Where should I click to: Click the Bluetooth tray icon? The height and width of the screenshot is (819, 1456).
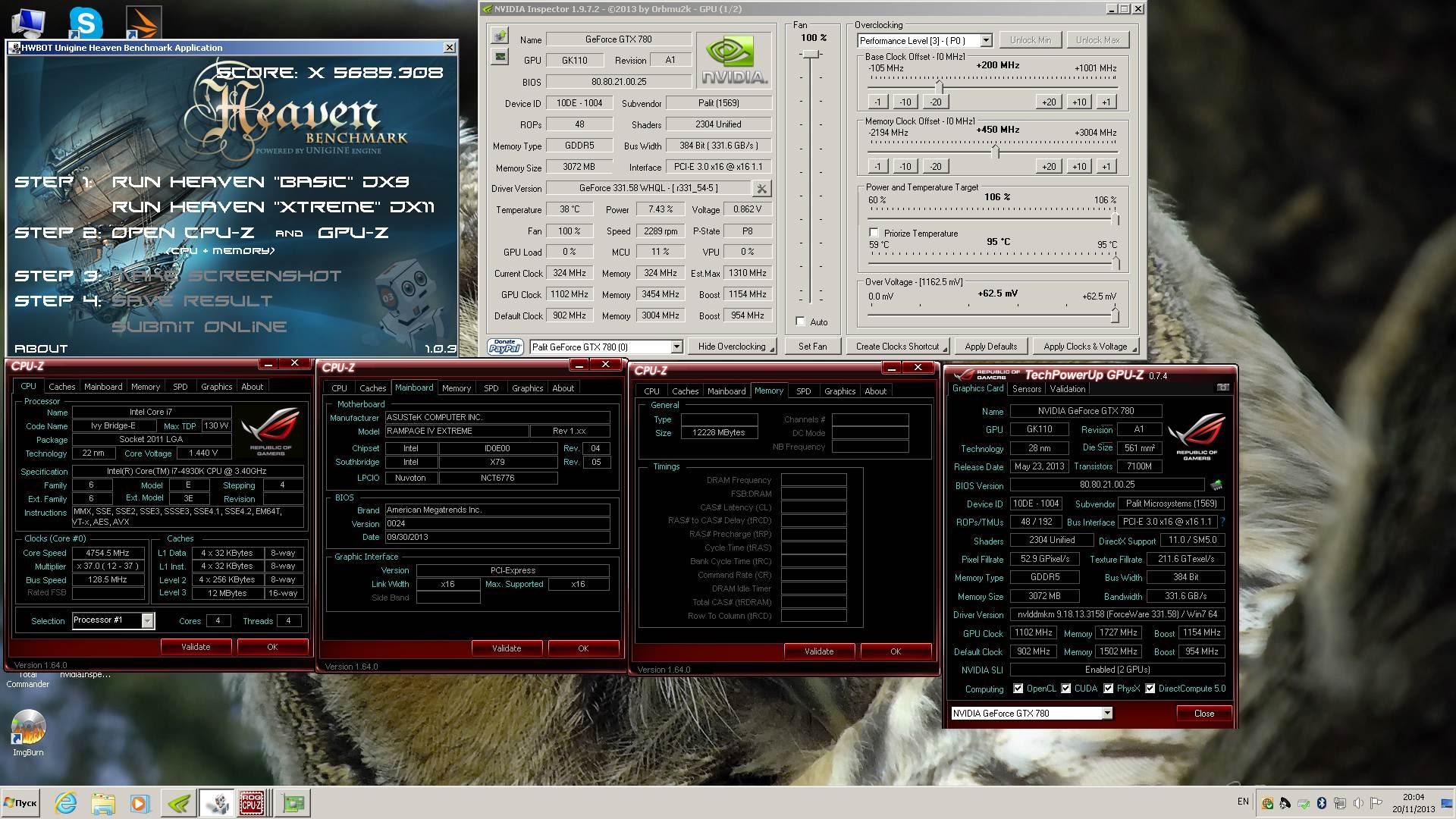coord(1321,802)
